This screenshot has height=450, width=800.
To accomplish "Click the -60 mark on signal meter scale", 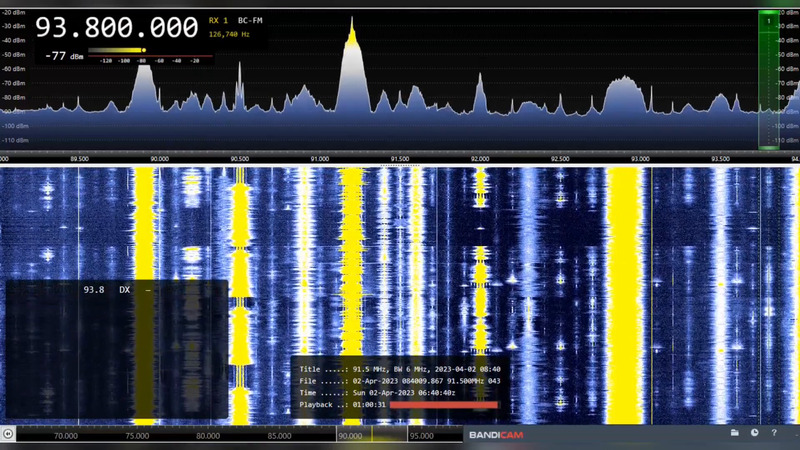I will [x=159, y=61].
